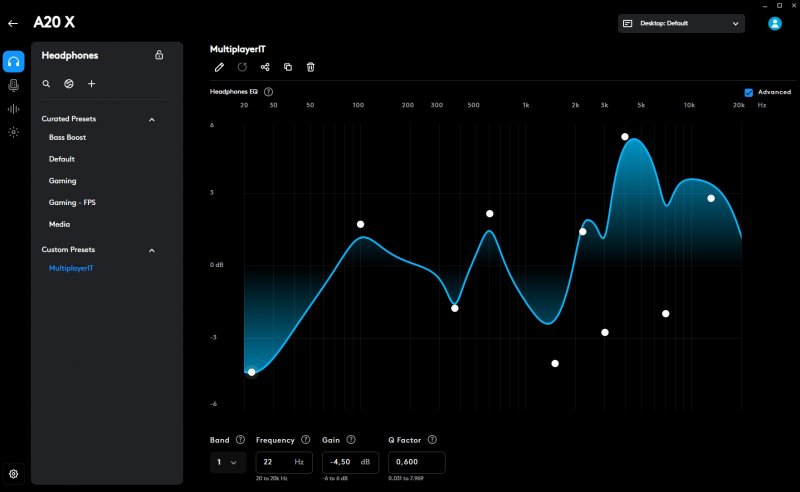Collapse the Curated Presets section
The image size is (800, 492).
tap(152, 119)
